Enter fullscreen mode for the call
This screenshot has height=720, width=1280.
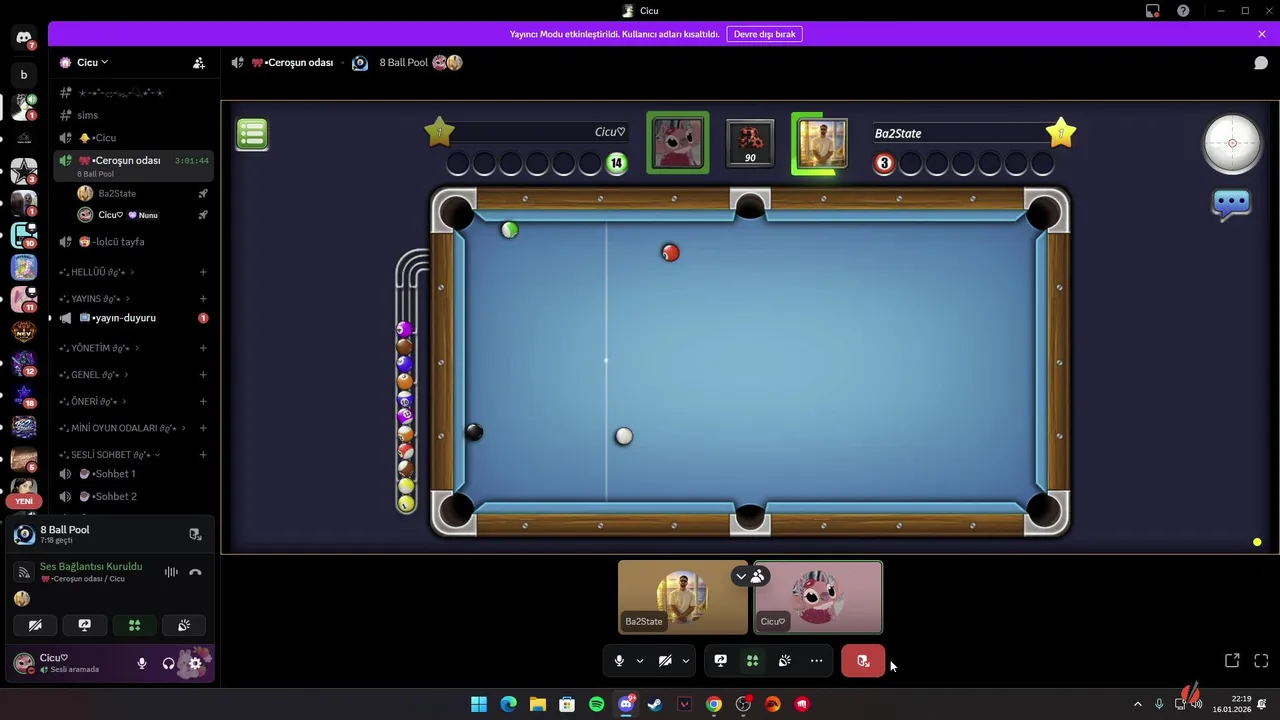point(1261,661)
